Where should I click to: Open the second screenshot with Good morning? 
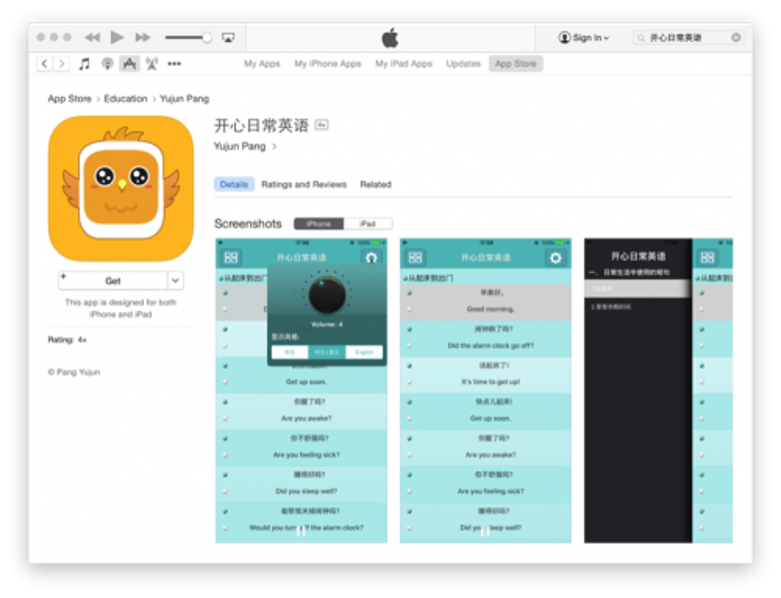(486, 390)
